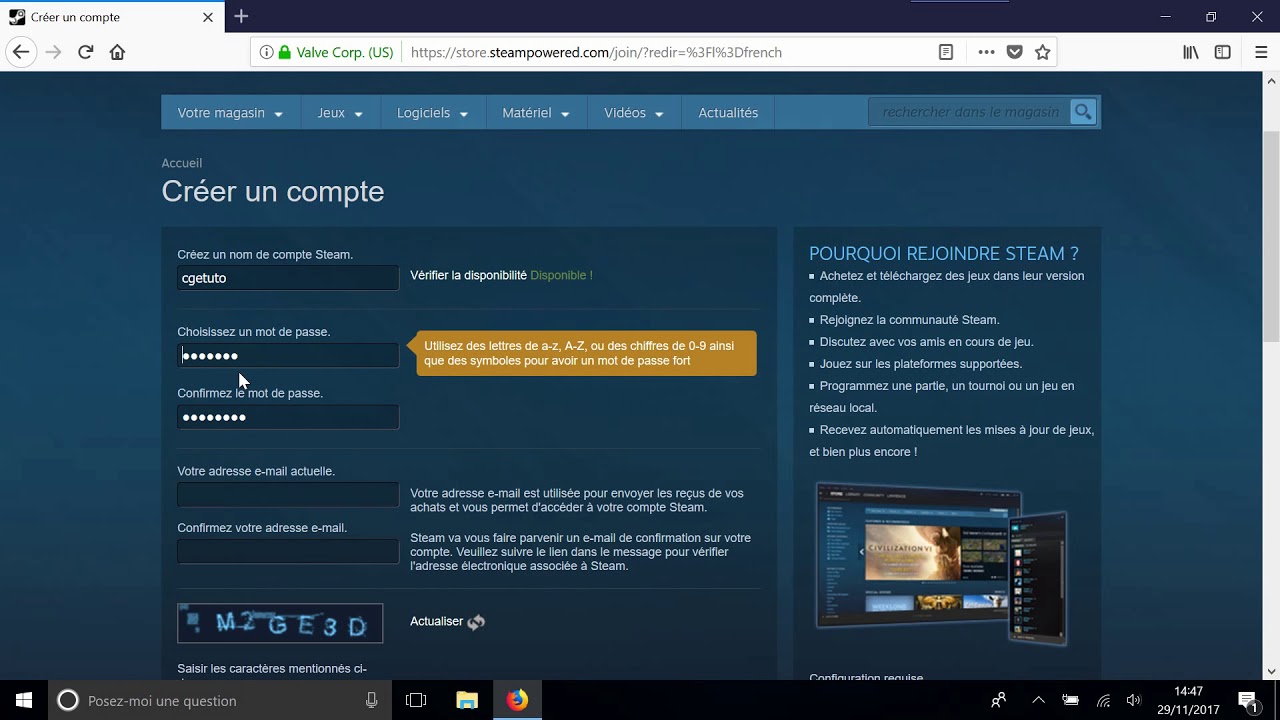This screenshot has height=720, width=1280.
Task: Reload the page with the refresh icon
Action: coord(85,51)
